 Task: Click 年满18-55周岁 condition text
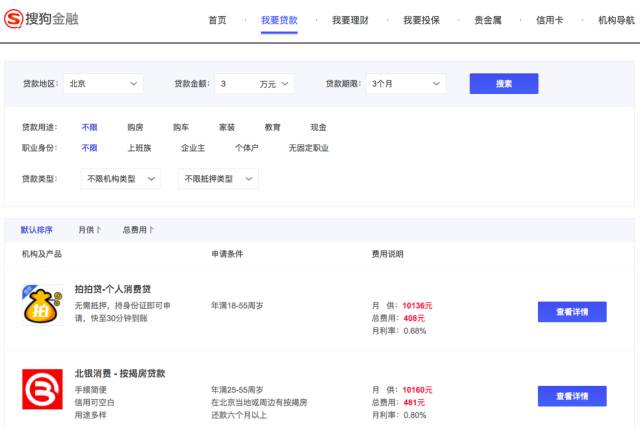tap(237, 305)
